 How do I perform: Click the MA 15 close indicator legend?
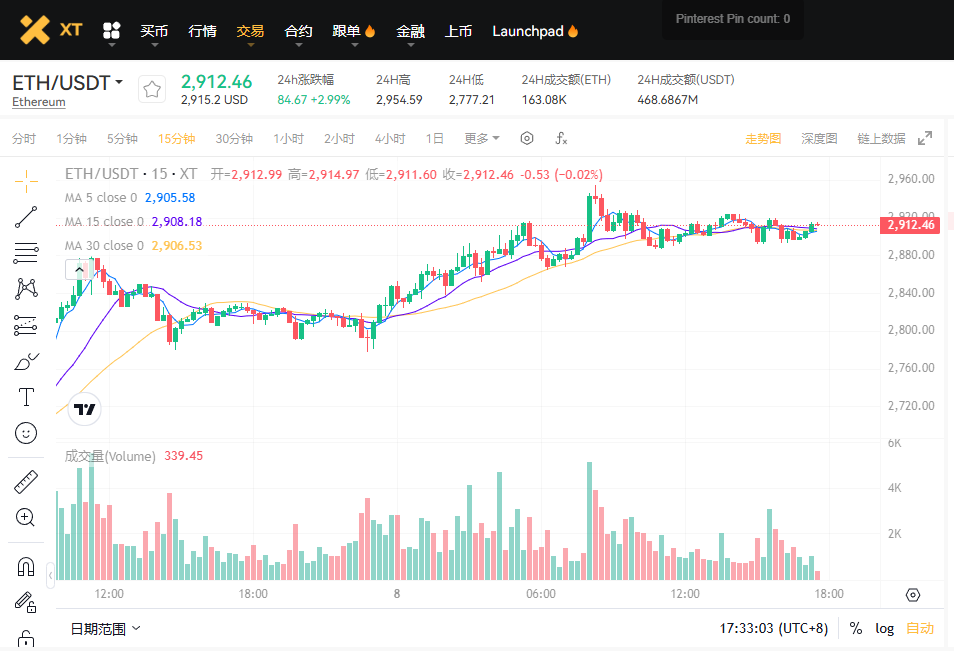pos(133,222)
